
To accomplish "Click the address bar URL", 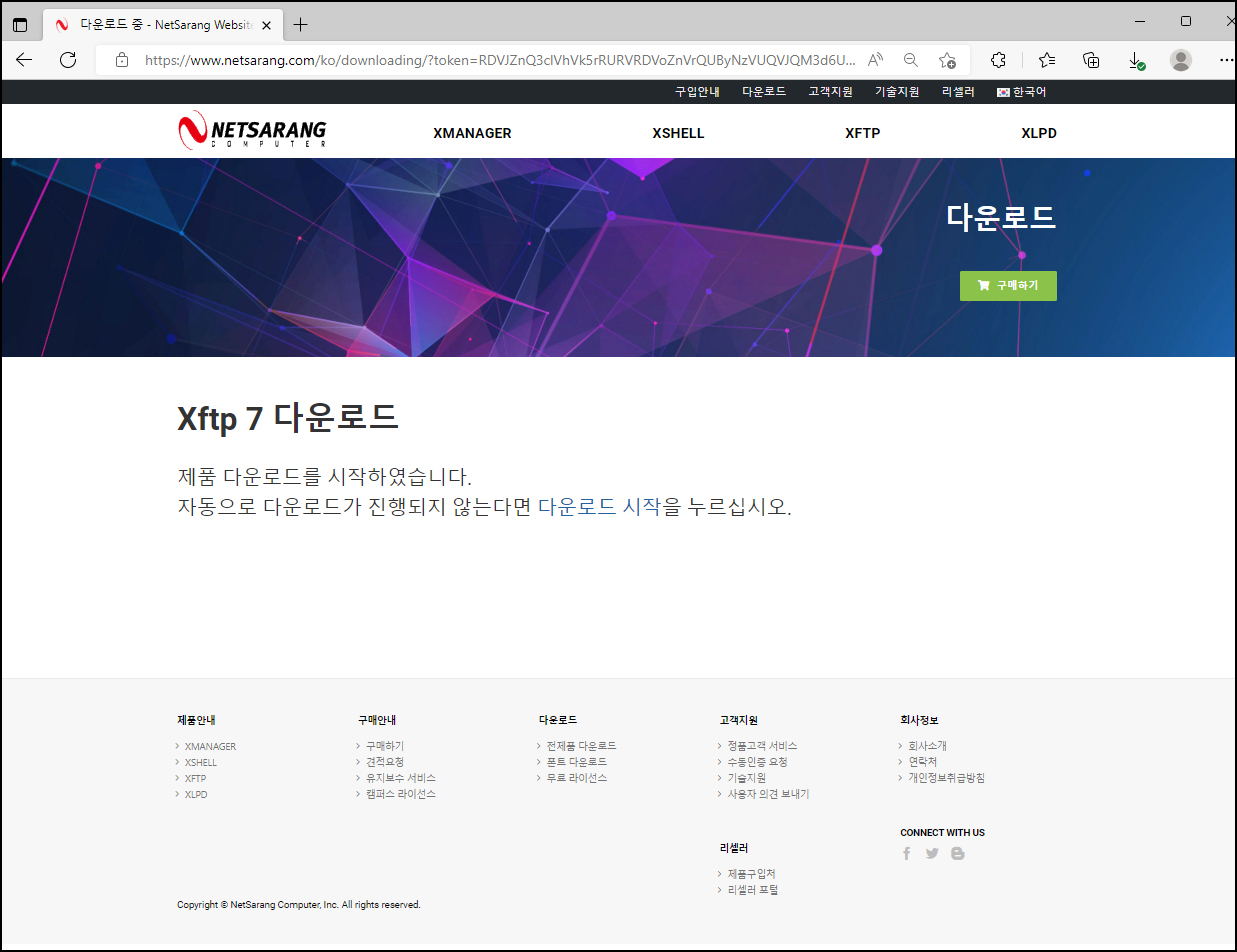I will pyautogui.click(x=500, y=60).
